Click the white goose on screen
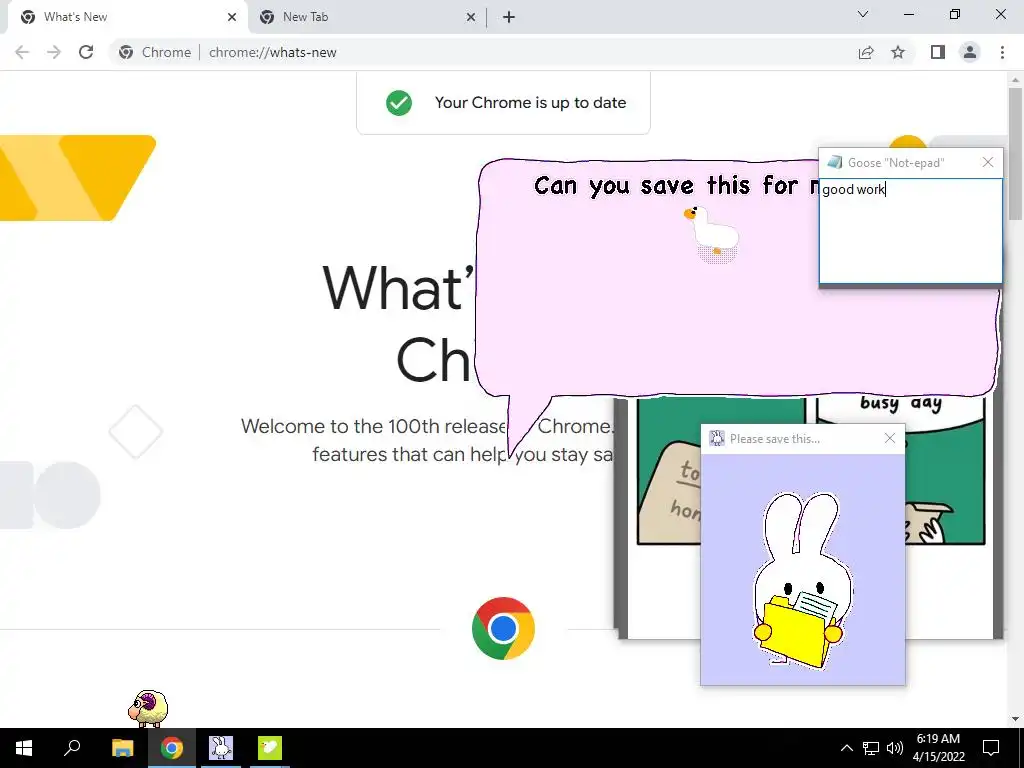The width and height of the screenshot is (1024, 768). point(712,233)
